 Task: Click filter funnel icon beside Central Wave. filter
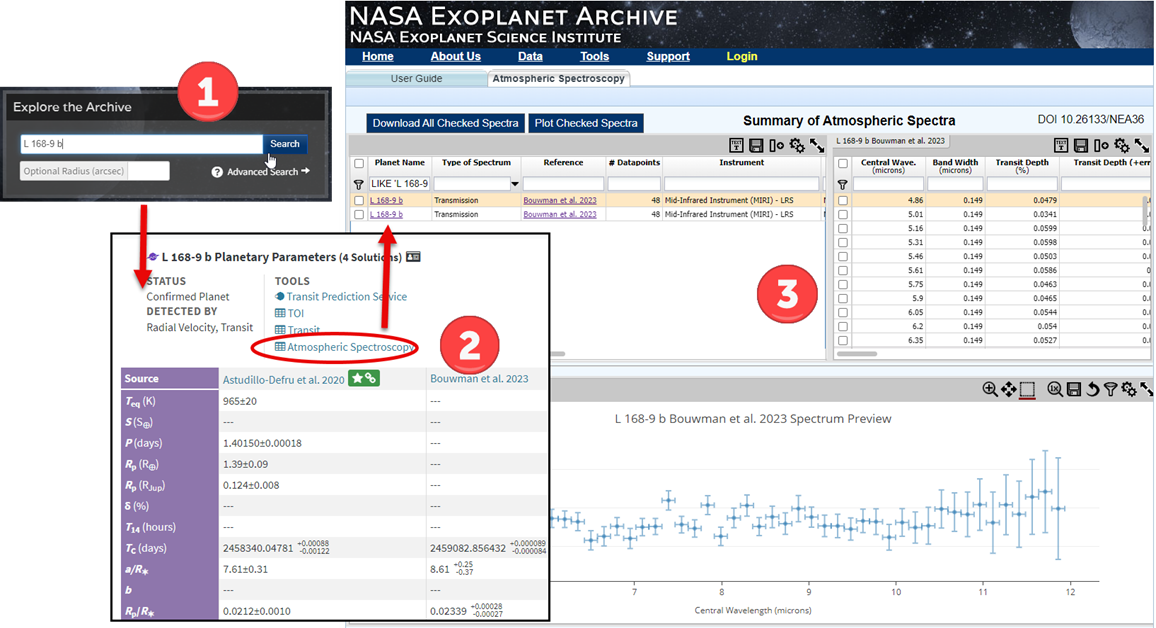point(842,184)
